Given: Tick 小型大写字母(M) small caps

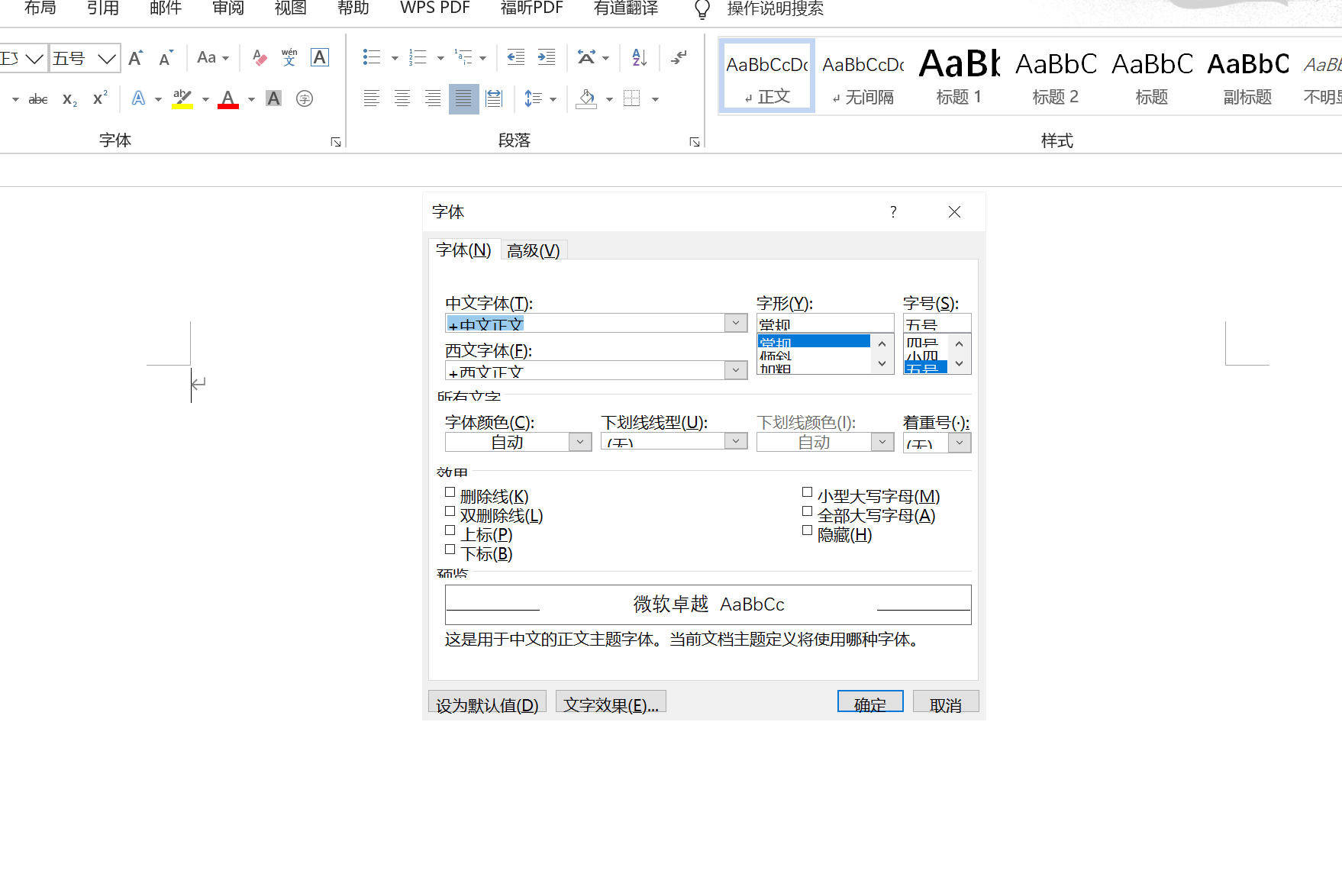Looking at the screenshot, I should 807,493.
